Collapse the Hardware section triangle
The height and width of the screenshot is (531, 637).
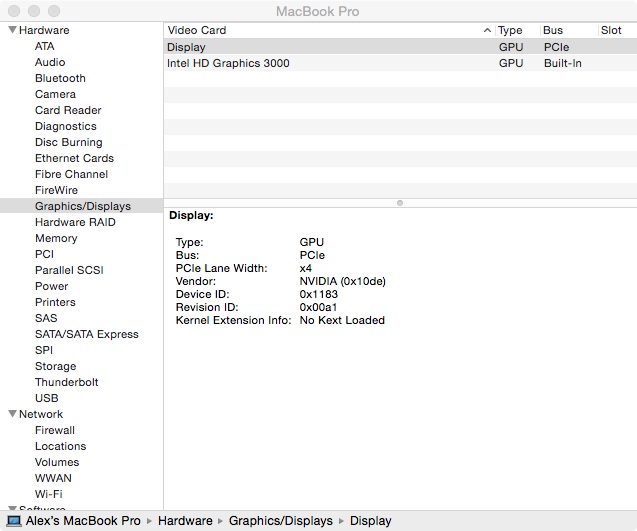coord(13,30)
